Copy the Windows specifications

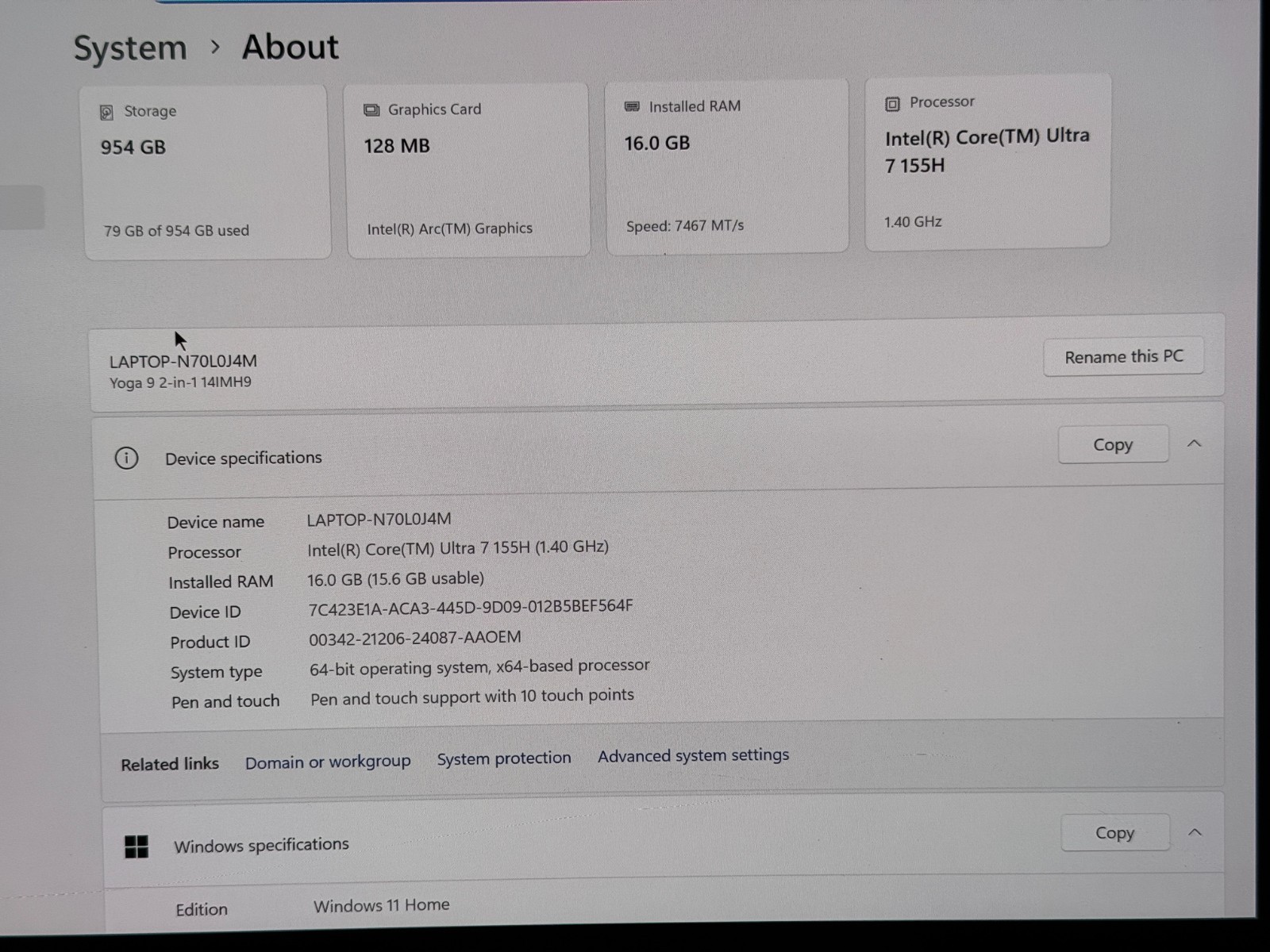tap(1114, 833)
